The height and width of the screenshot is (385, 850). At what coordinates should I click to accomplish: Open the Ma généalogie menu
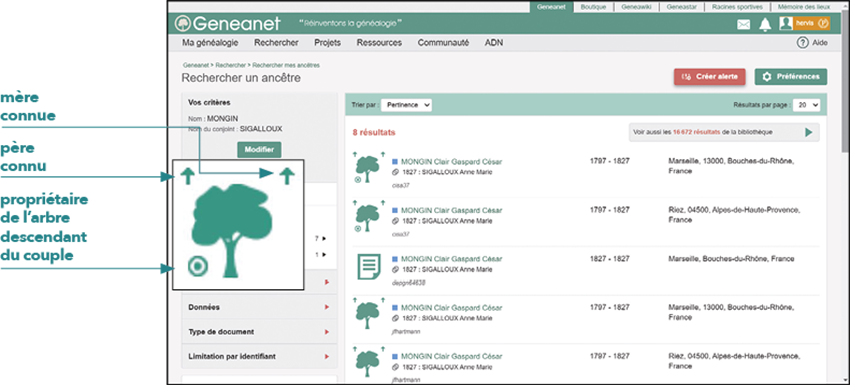210,43
